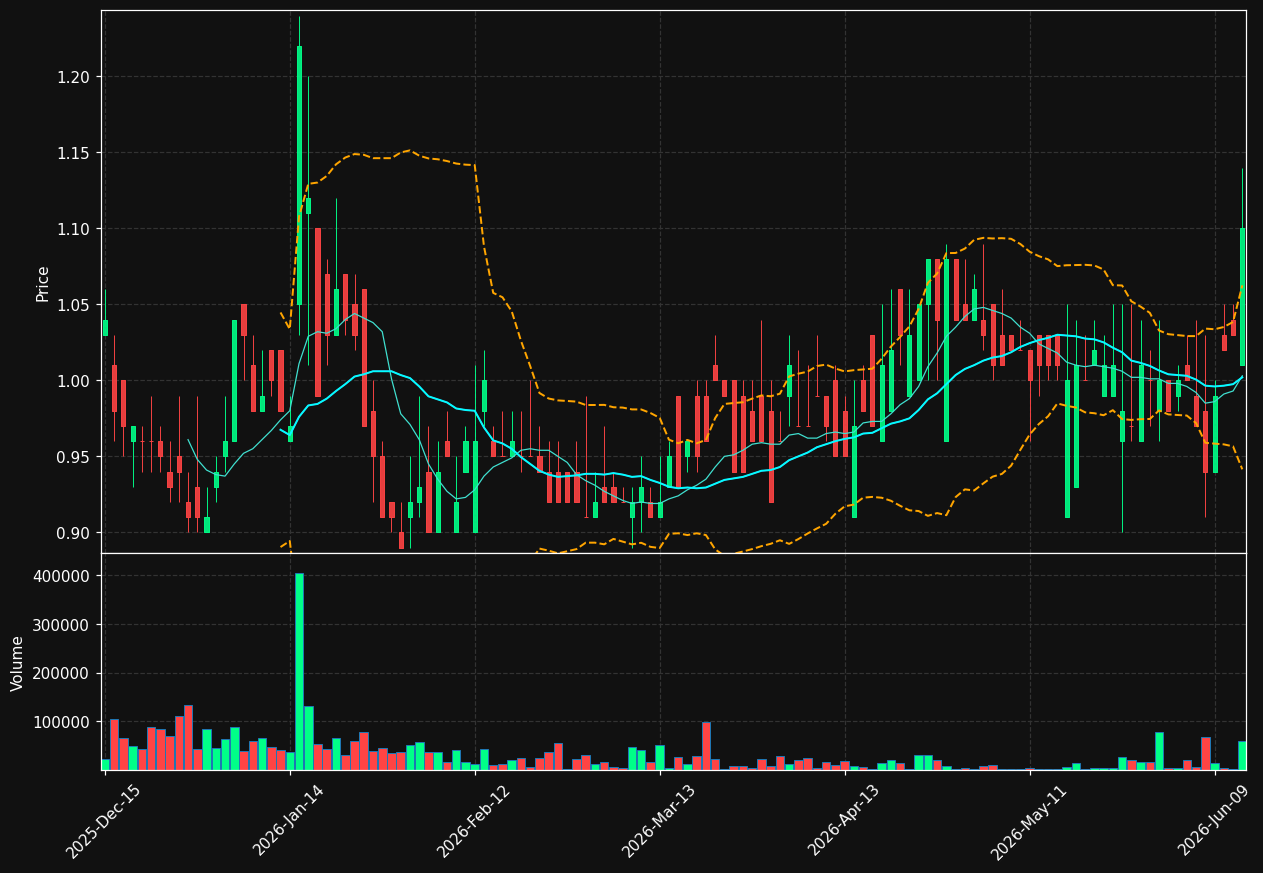
Task: Select the 1.15 price tick label
Action: coord(72,153)
